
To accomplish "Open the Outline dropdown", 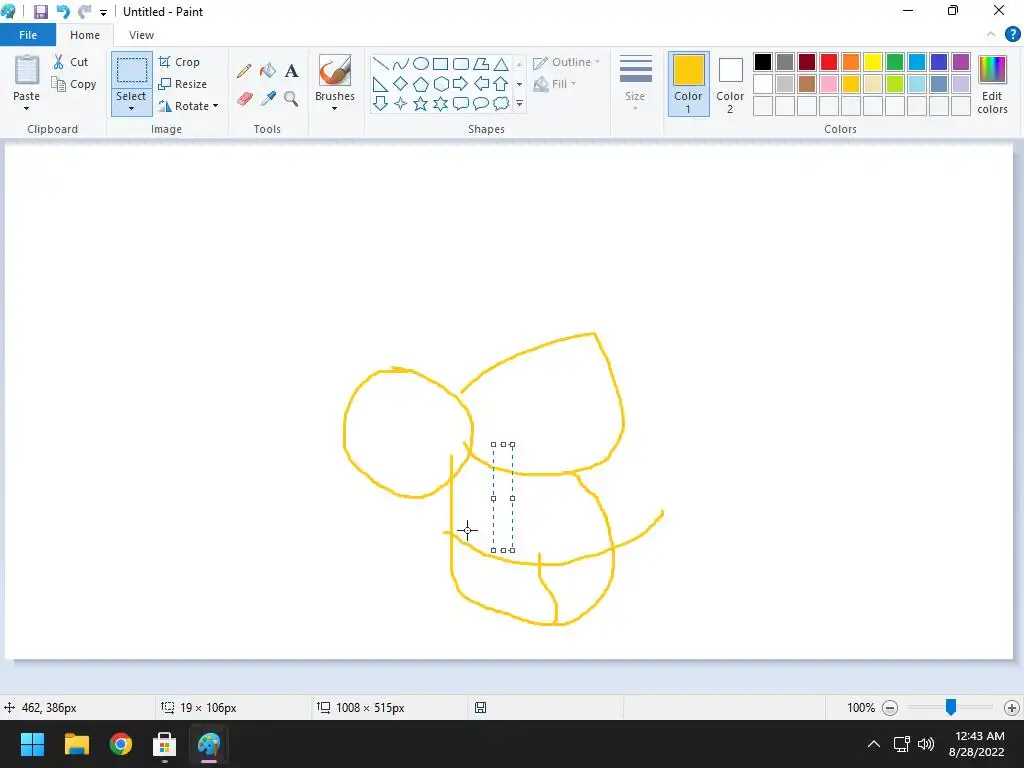I will pos(567,62).
